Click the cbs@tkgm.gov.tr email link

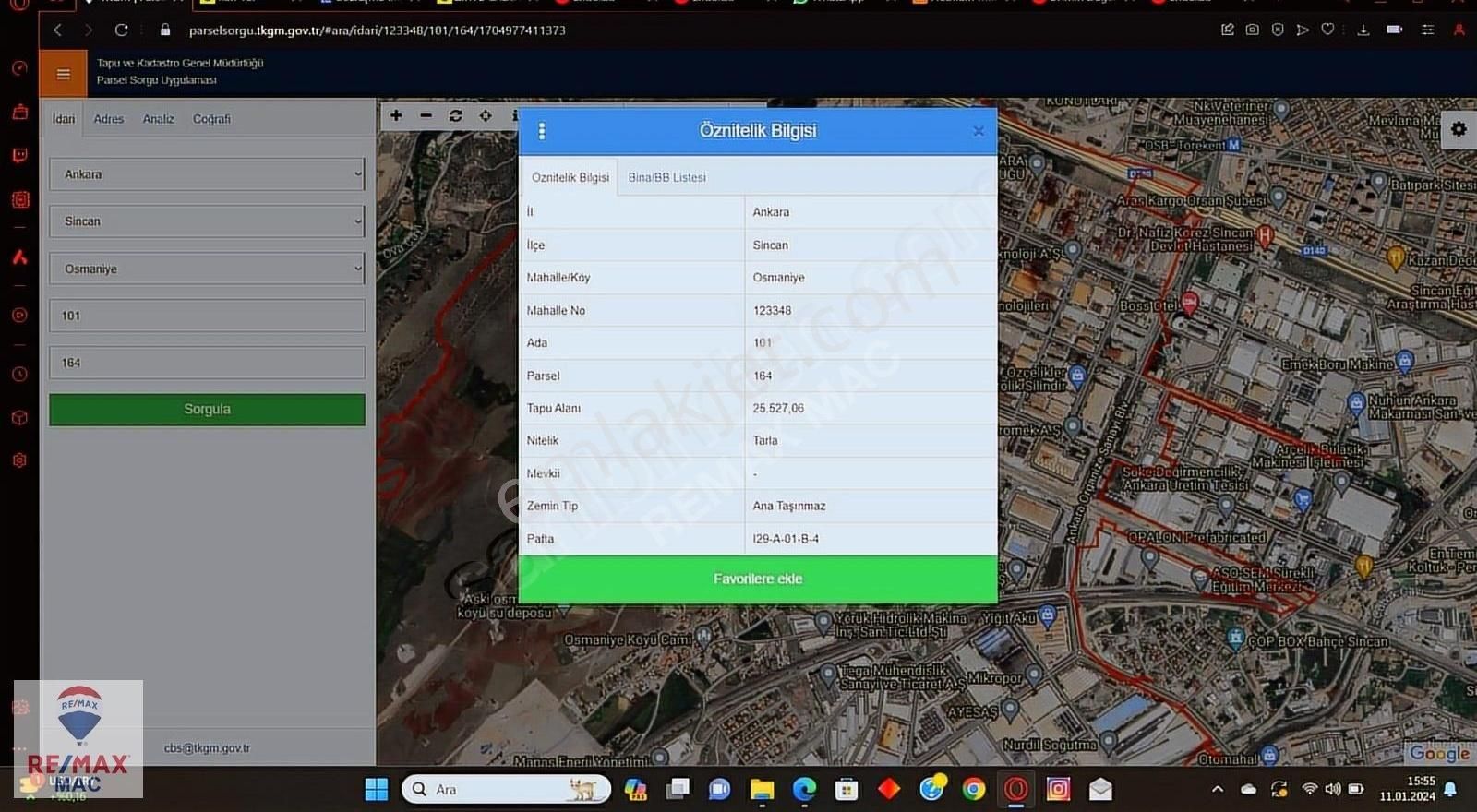tap(207, 748)
